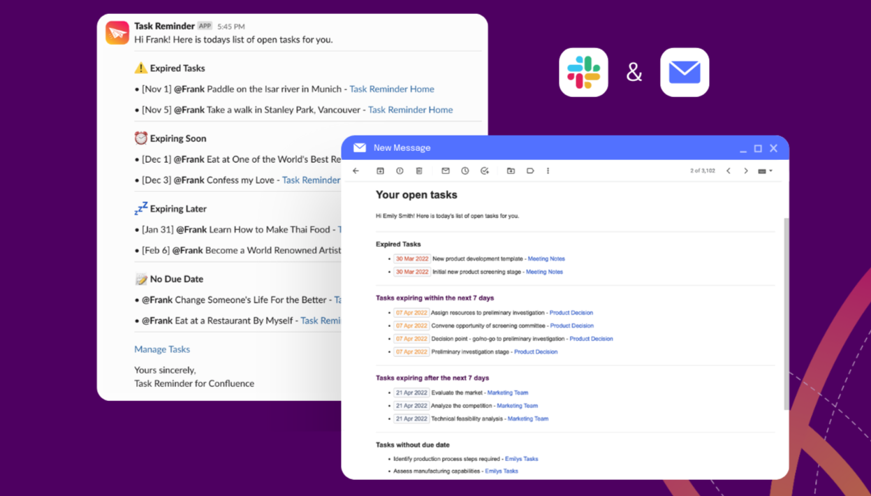Click the Task Reminder app avatar
871x496 pixels.
[117, 33]
